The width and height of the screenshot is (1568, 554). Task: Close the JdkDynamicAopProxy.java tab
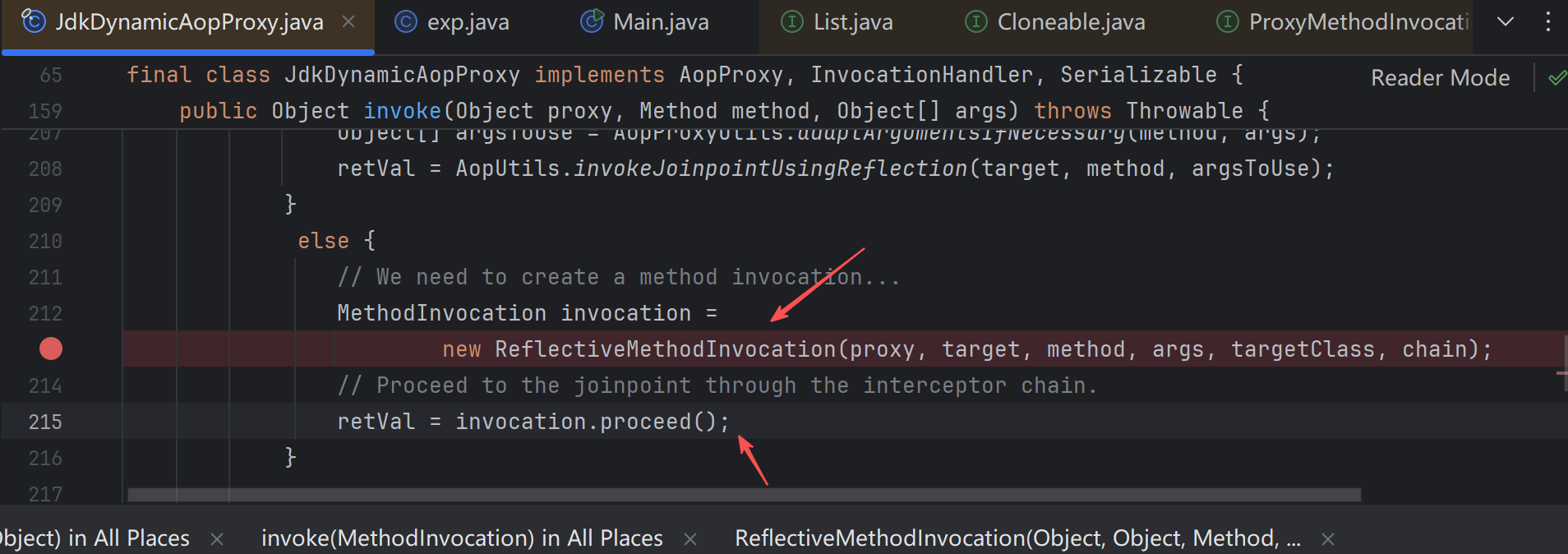point(348,22)
